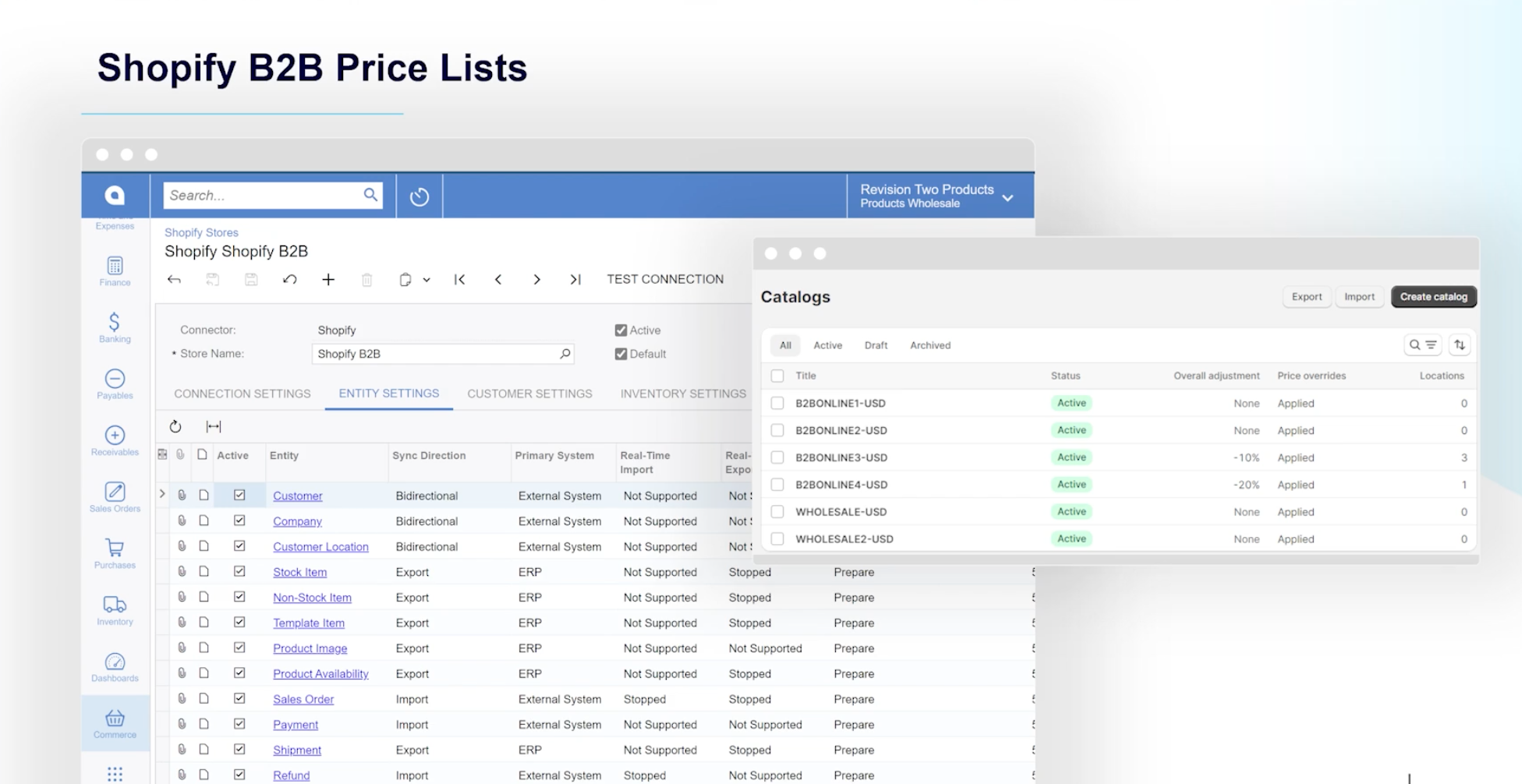This screenshot has width=1522, height=784.
Task: Open the Shopify Stores breadcrumb link
Action: [201, 232]
